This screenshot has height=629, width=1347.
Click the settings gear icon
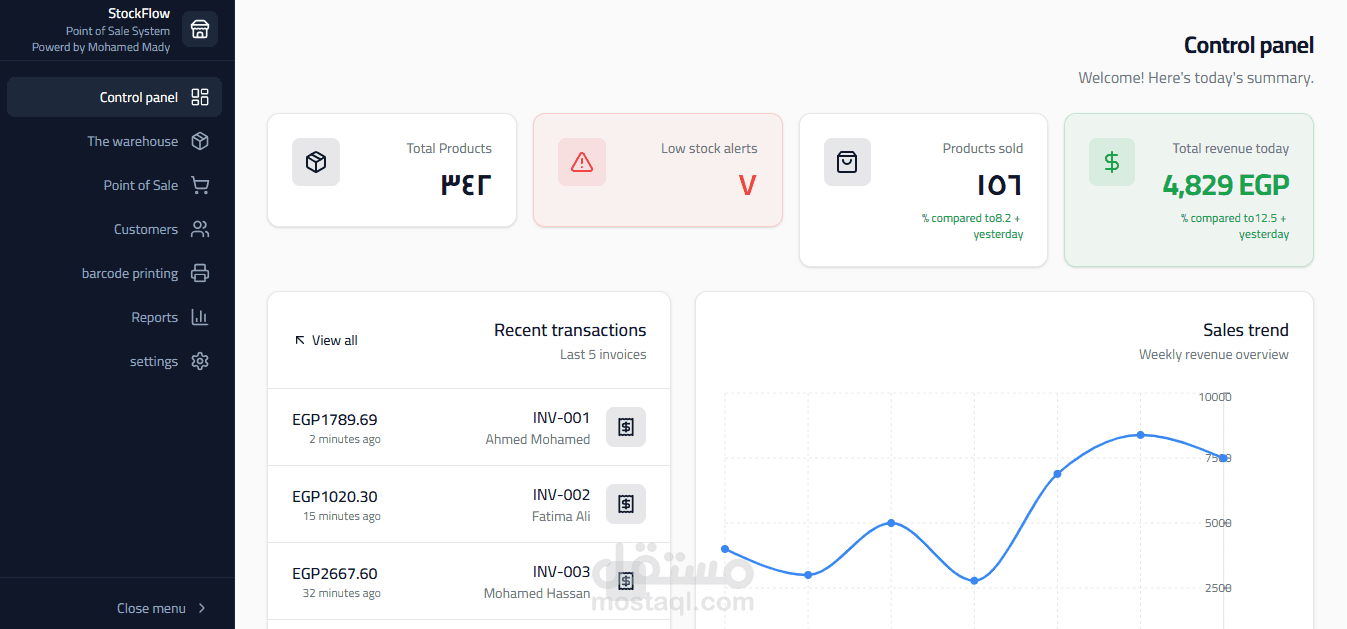tap(199, 361)
